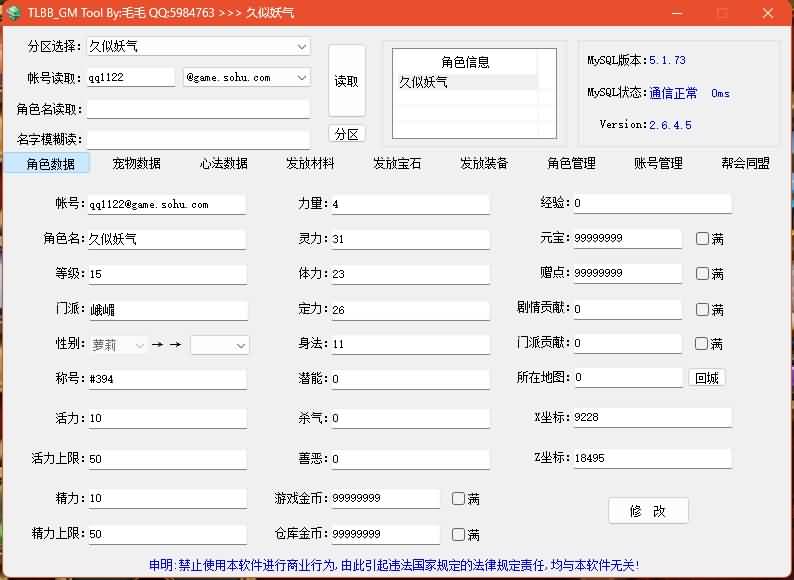Switch to the 发放宝石 tab
Image resolution: width=794 pixels, height=580 pixels.
[x=397, y=164]
